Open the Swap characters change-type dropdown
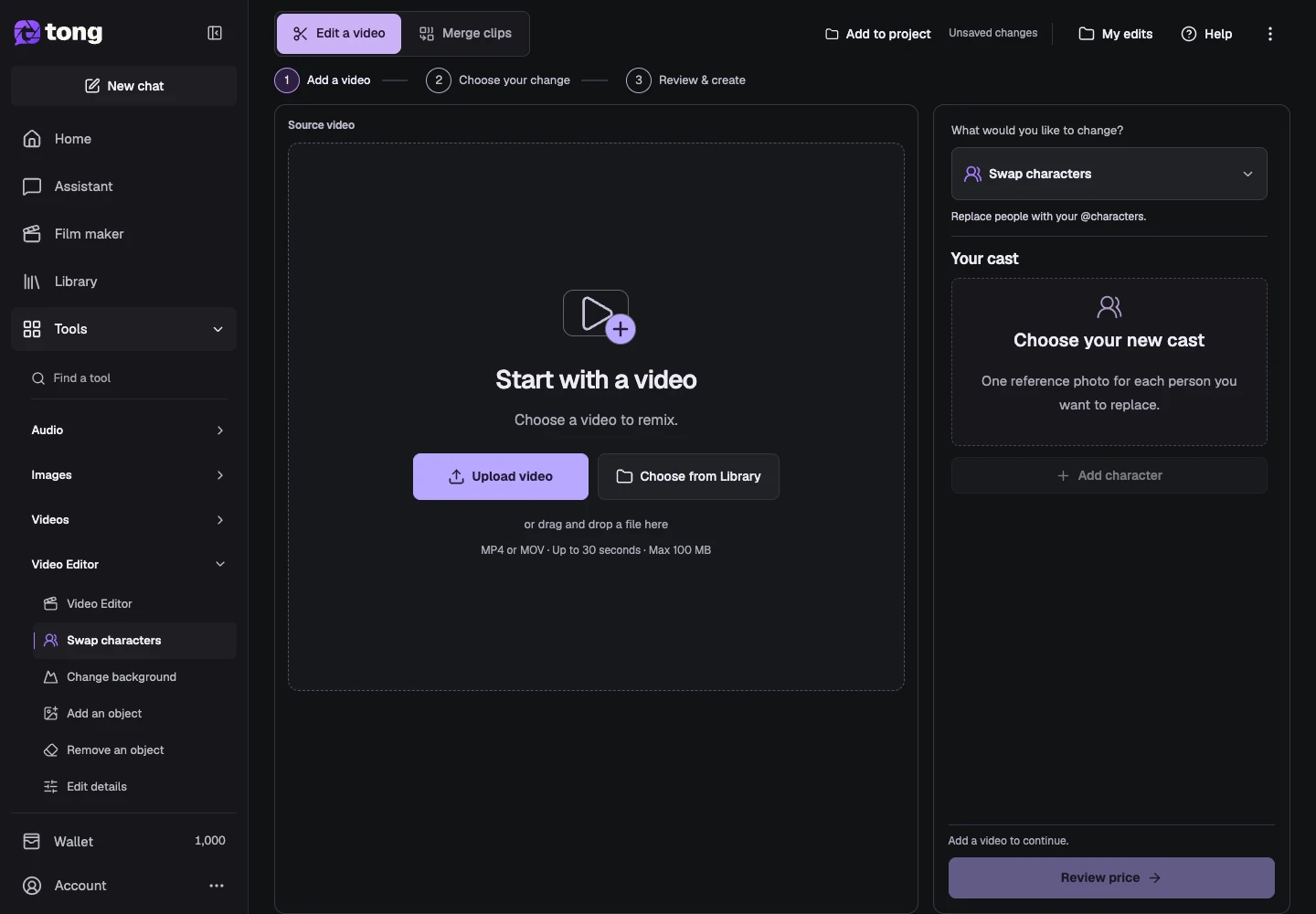 [1109, 174]
